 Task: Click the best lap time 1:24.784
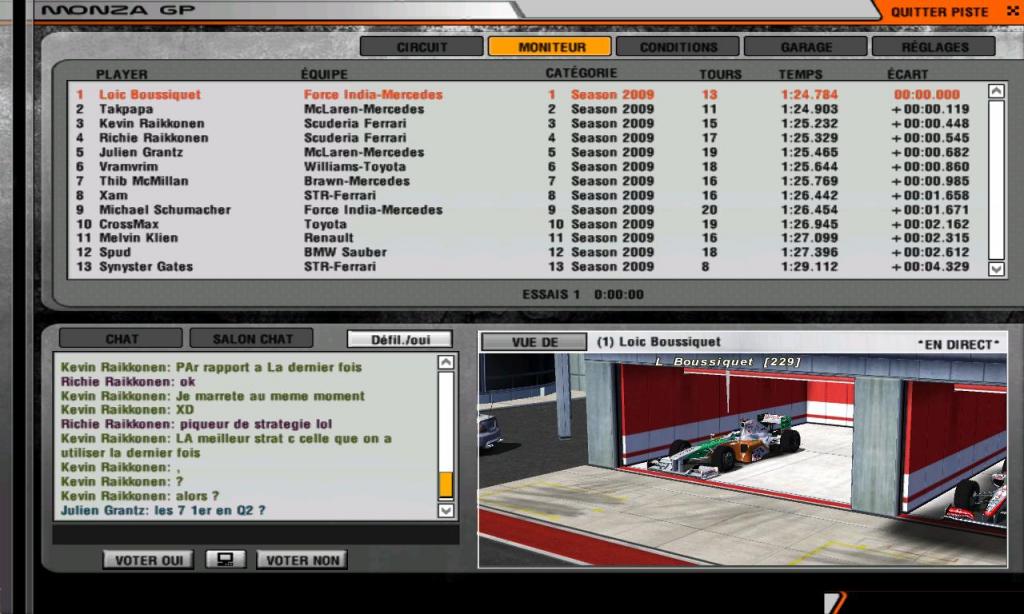click(x=809, y=95)
